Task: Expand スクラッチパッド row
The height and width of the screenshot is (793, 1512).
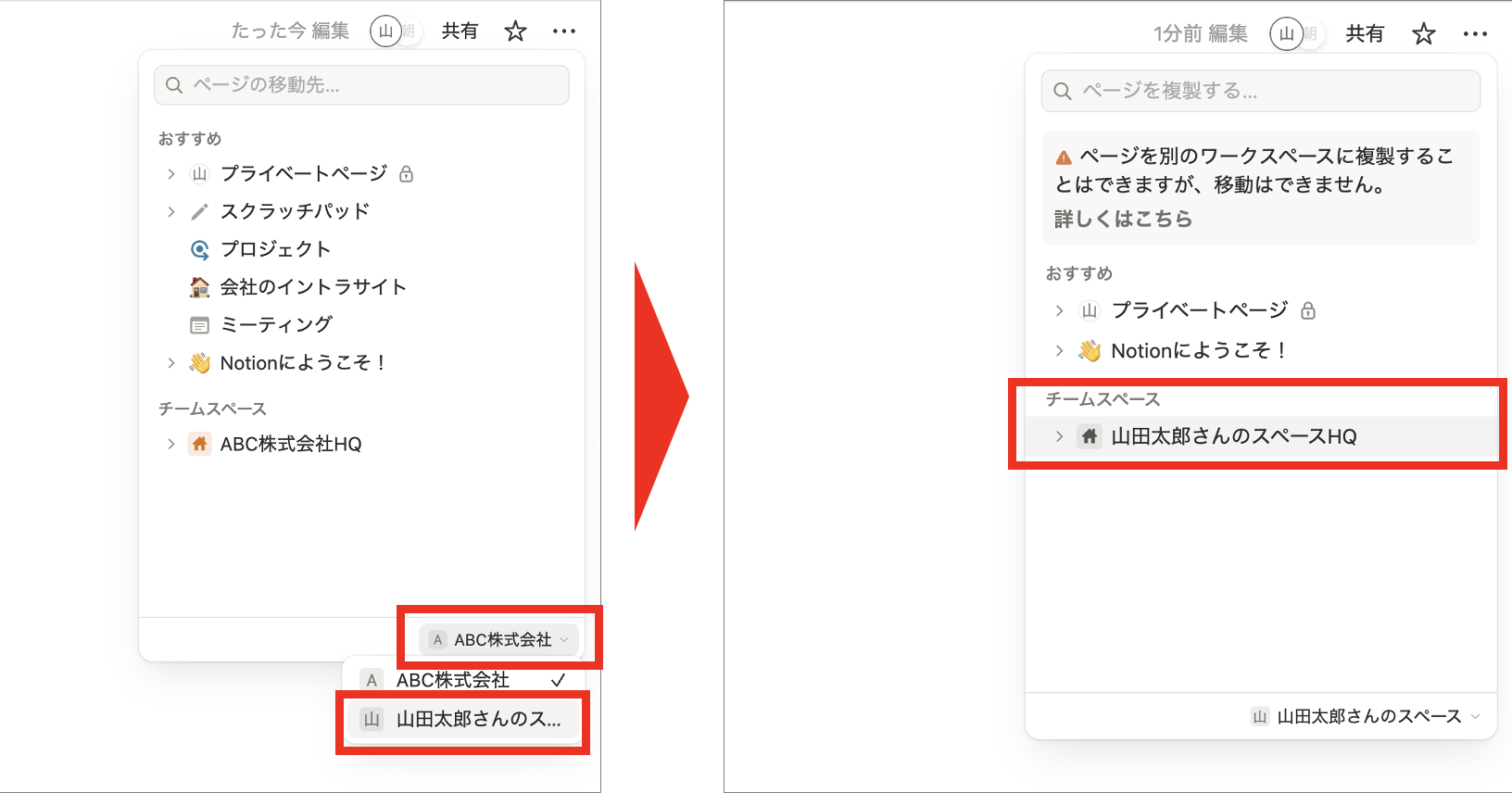Action: (170, 212)
